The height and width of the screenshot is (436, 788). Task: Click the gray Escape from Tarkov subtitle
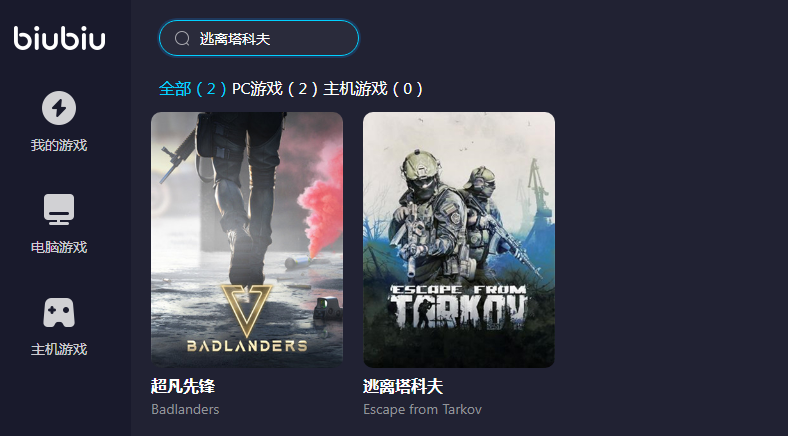pos(422,409)
